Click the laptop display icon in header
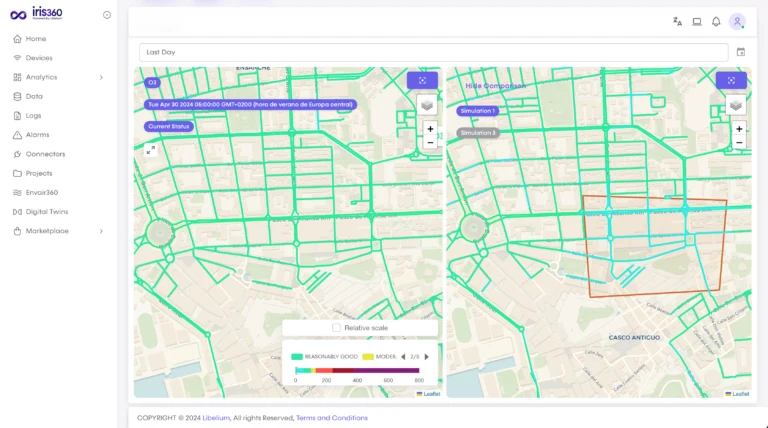768x428 pixels. [x=696, y=22]
